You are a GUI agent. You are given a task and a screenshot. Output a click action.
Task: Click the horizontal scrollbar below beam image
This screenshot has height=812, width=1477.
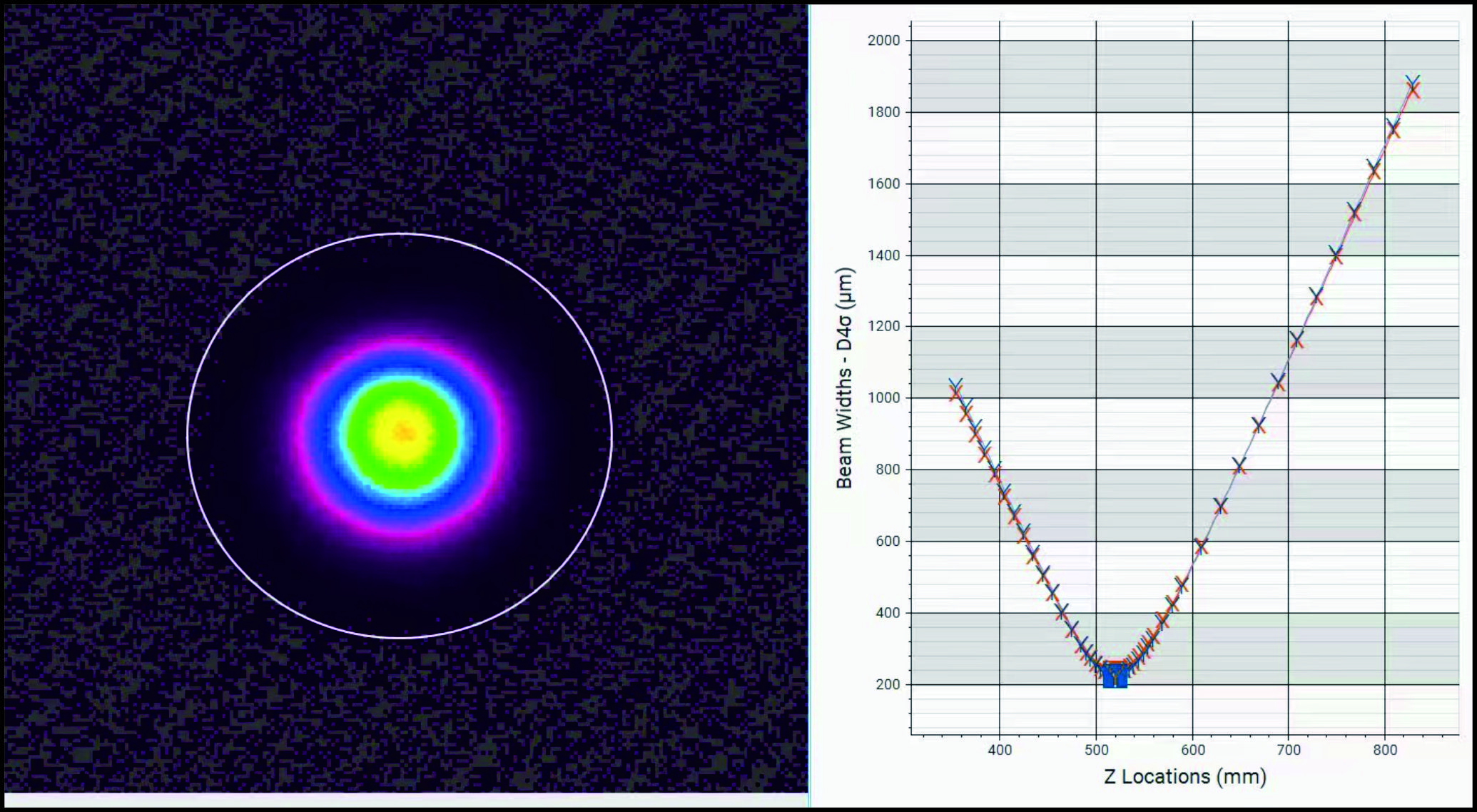pyautogui.click(x=405, y=801)
